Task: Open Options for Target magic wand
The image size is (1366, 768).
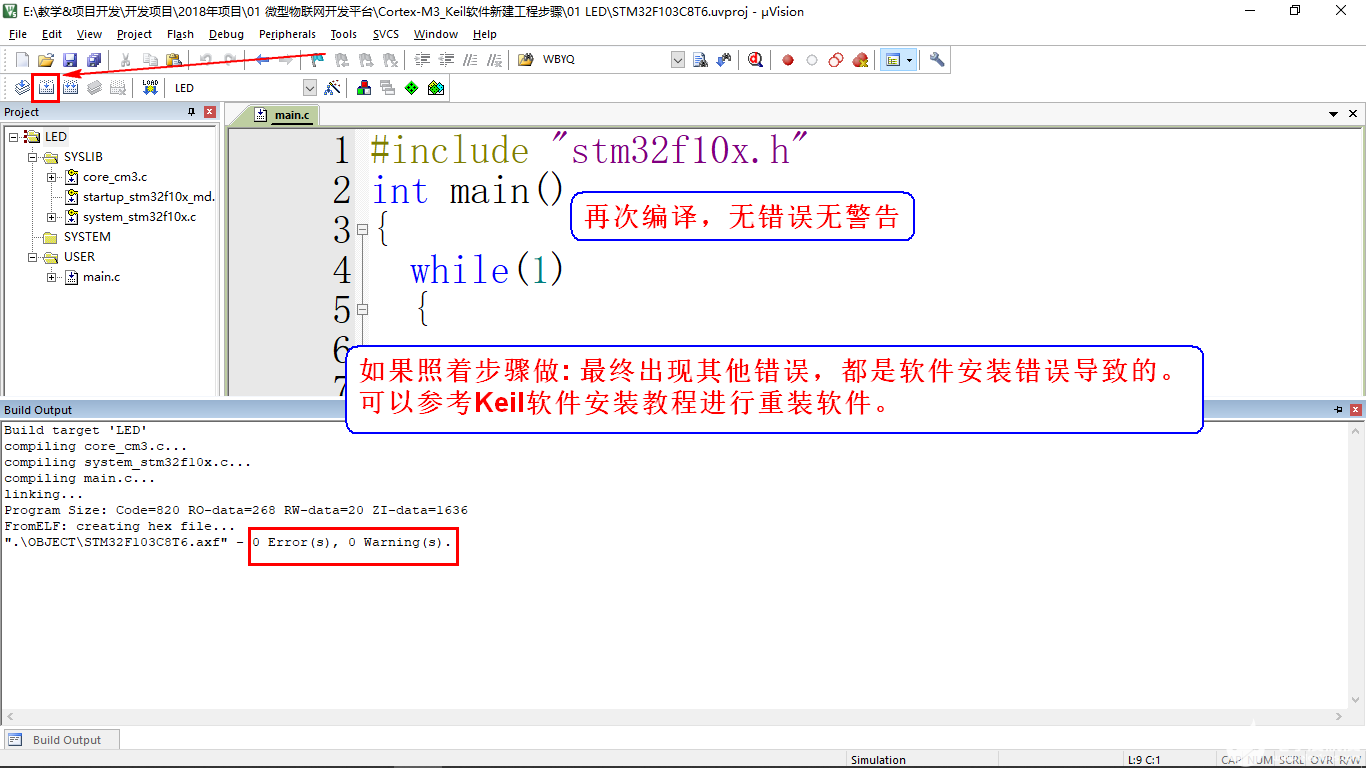Action: pos(333,88)
